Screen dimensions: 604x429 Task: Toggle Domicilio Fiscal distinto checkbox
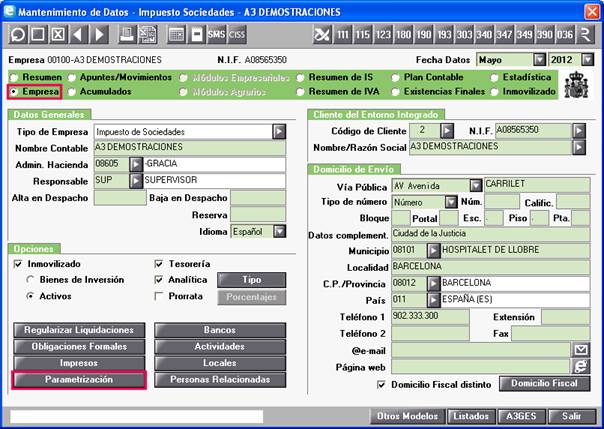[x=381, y=385]
